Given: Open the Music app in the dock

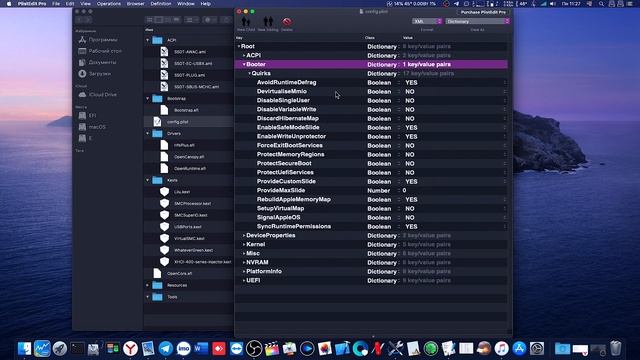Looking at the screenshot, I should (x=501, y=349).
